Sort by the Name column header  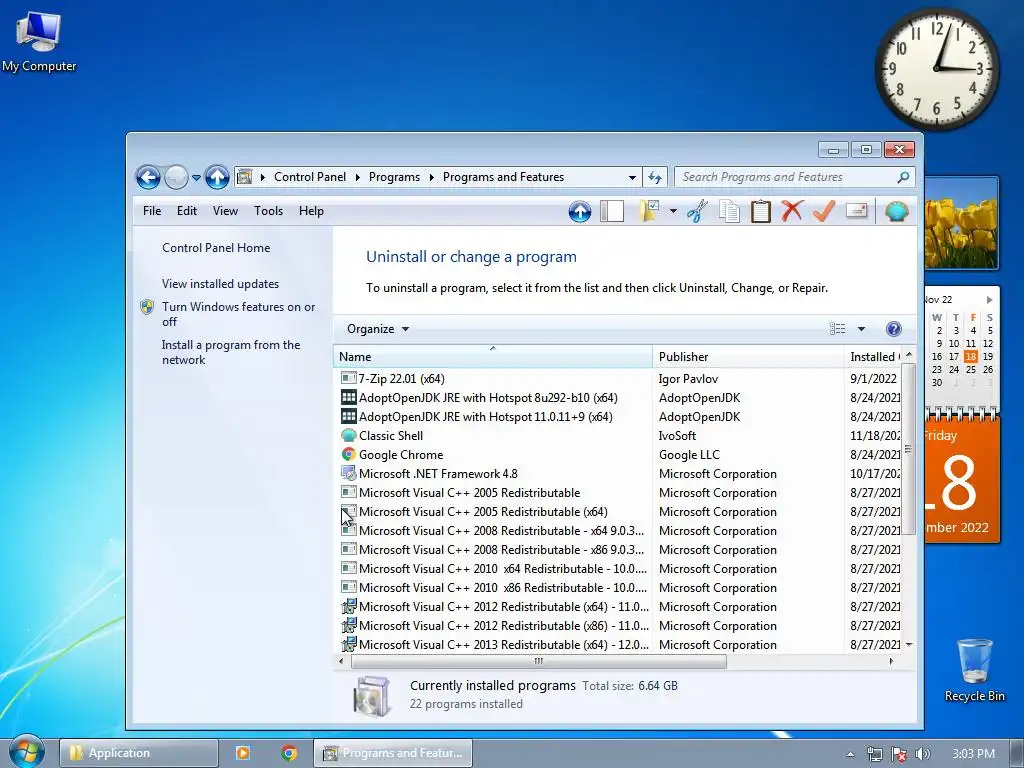492,357
